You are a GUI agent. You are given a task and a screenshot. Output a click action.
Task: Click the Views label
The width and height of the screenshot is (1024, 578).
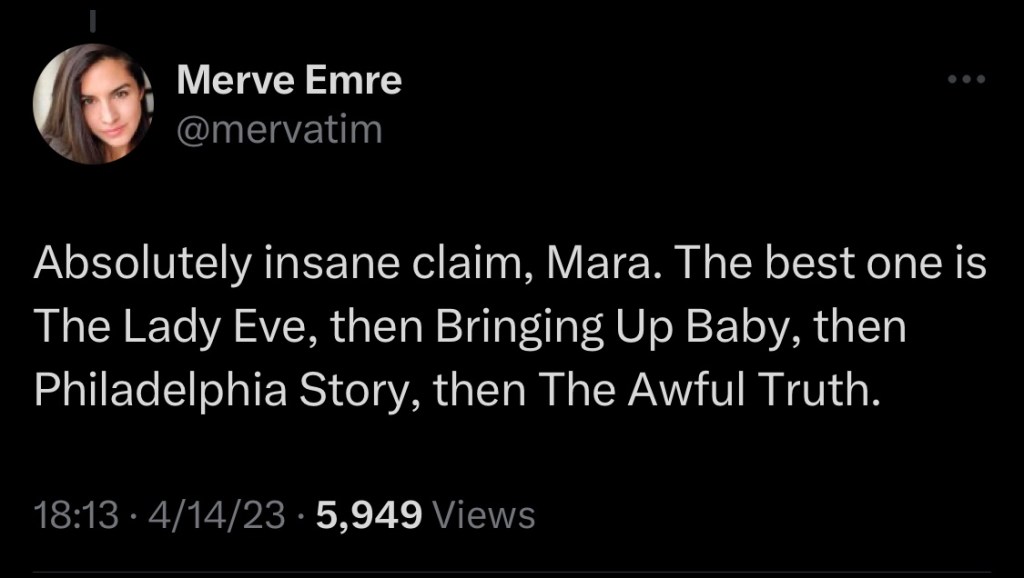tap(487, 516)
